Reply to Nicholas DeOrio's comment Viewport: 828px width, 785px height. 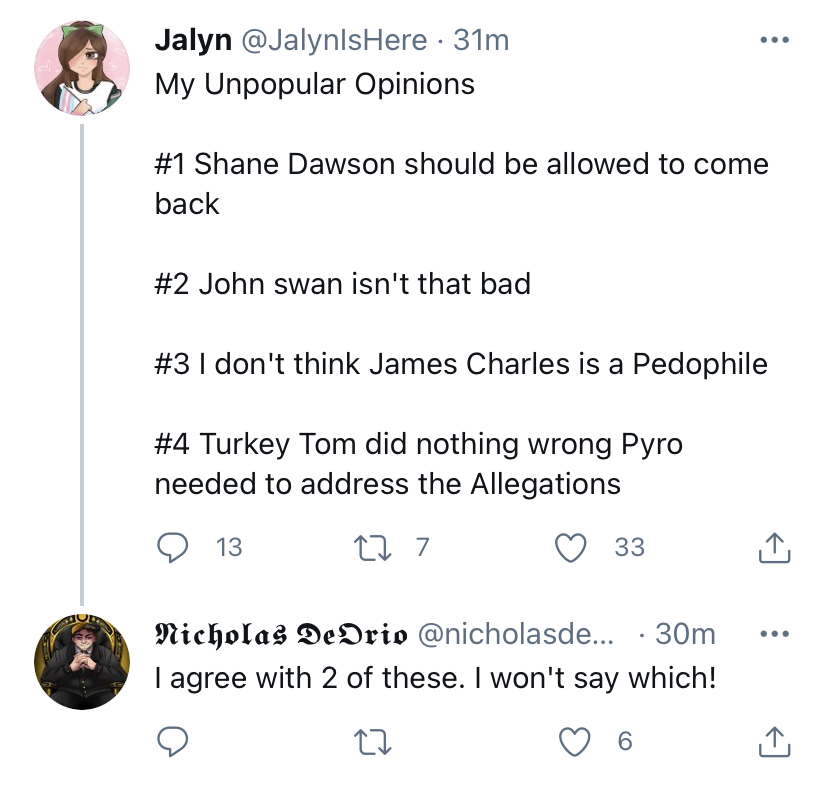point(173,741)
